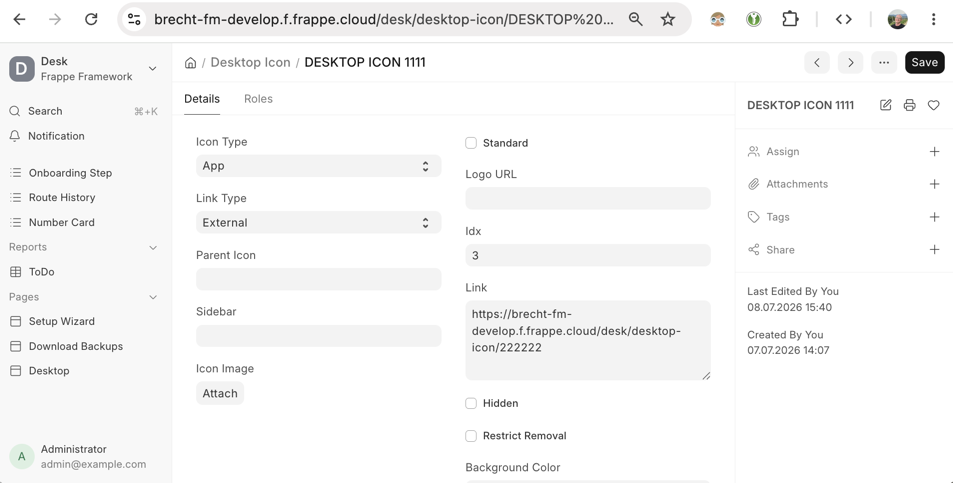Image resolution: width=953 pixels, height=483 pixels.
Task: Reload the current page
Action: point(91,19)
